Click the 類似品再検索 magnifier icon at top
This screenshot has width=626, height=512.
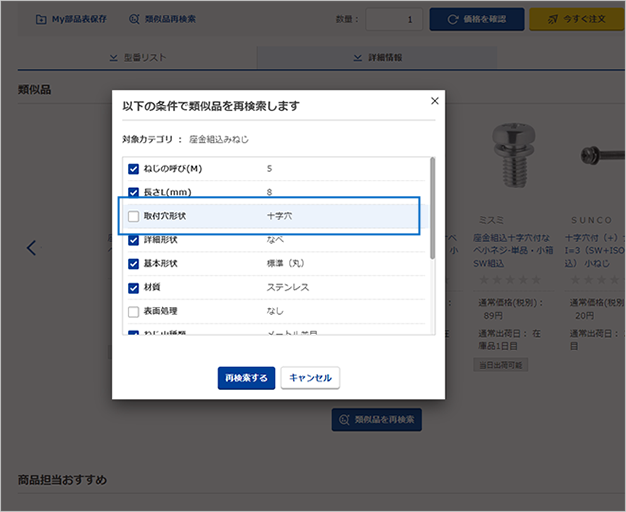134,19
